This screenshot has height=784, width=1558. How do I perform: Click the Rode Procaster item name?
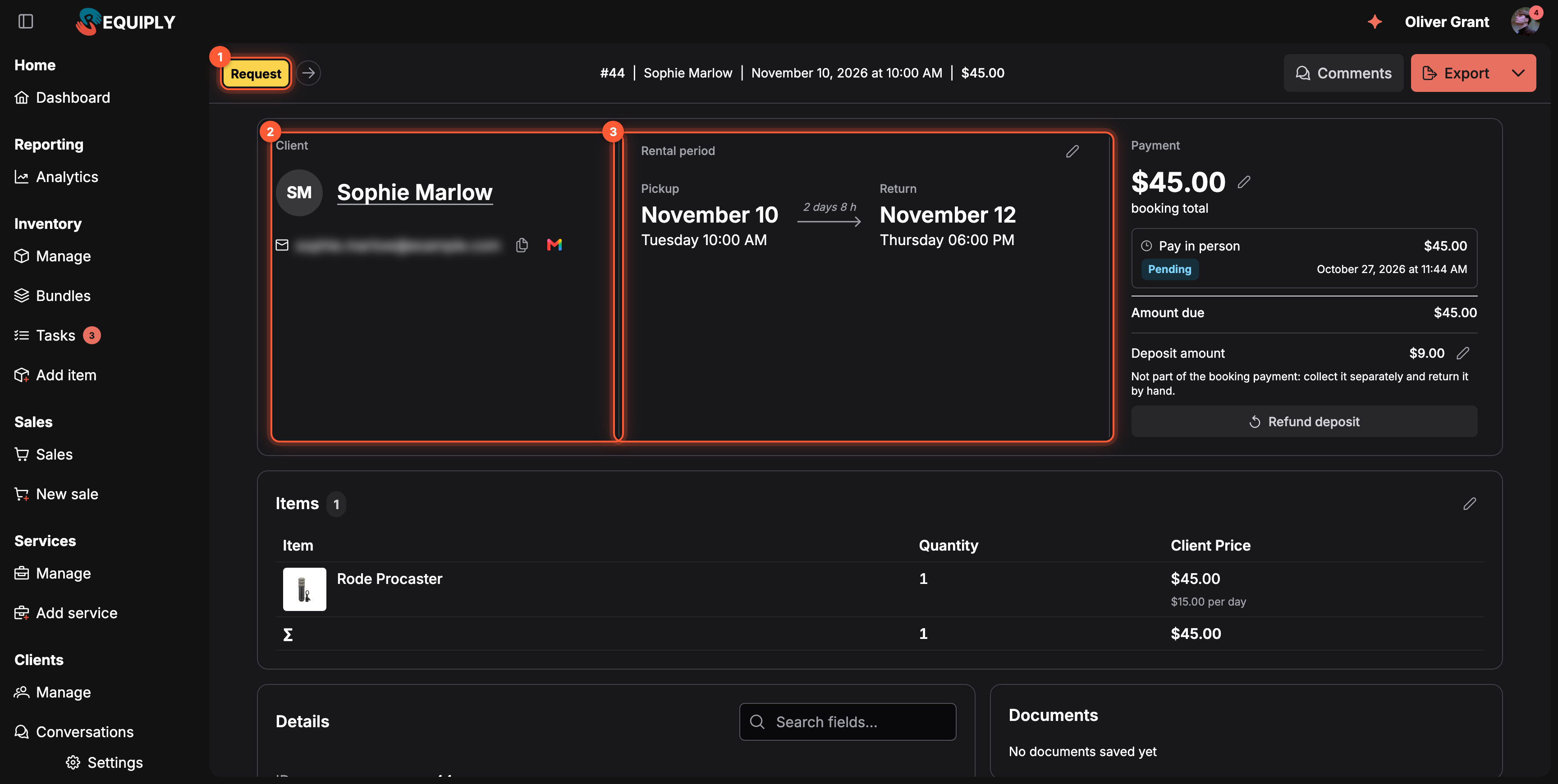(x=389, y=579)
